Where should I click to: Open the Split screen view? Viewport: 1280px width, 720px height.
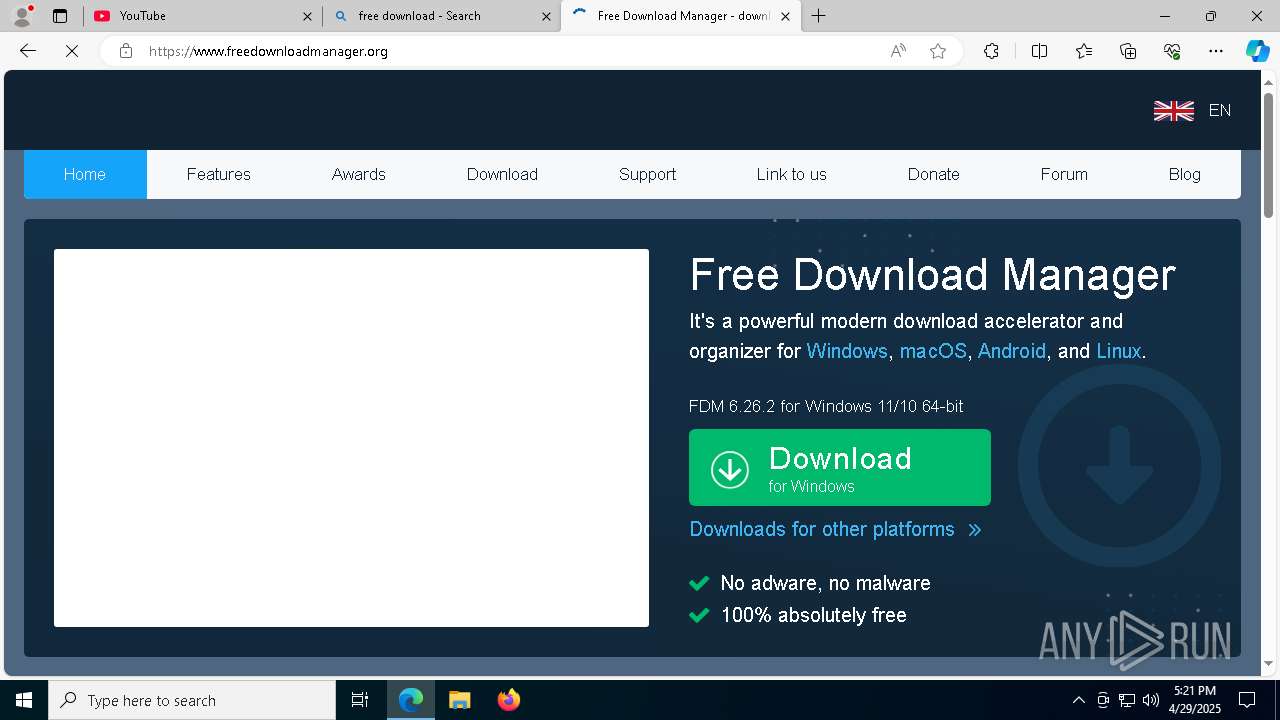coord(1039,51)
